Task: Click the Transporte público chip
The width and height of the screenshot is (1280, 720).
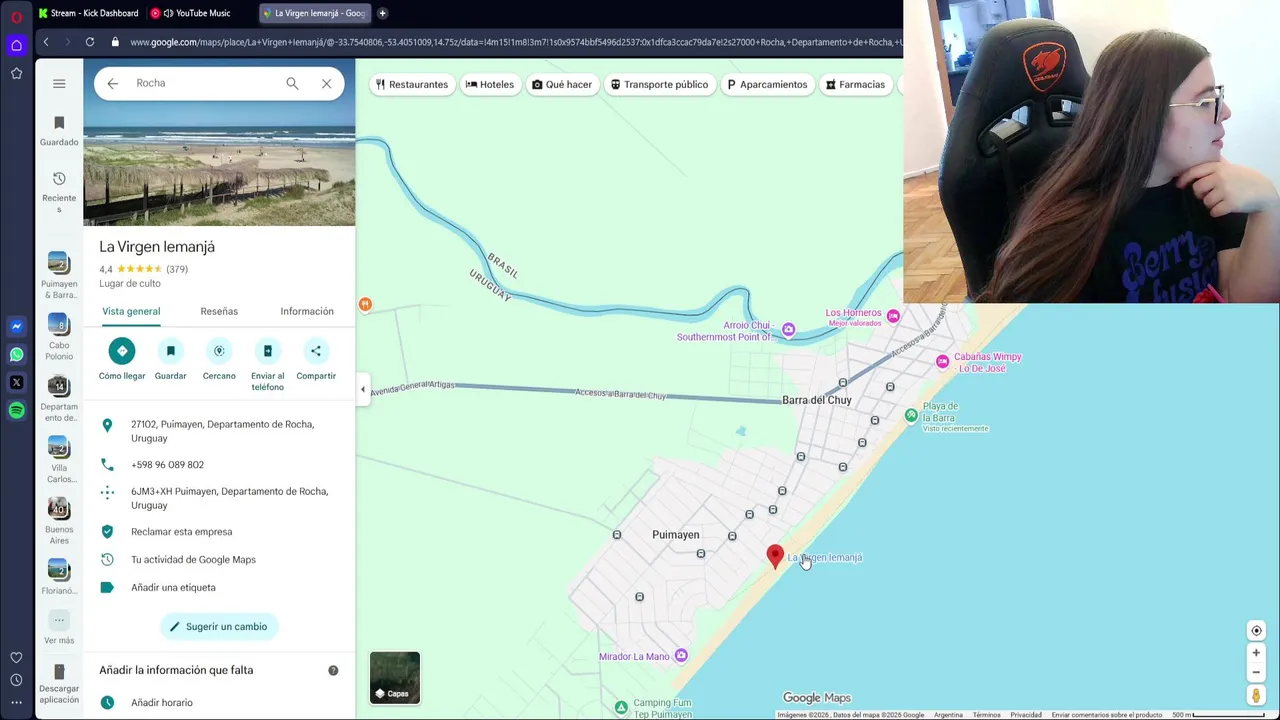Action: point(659,84)
